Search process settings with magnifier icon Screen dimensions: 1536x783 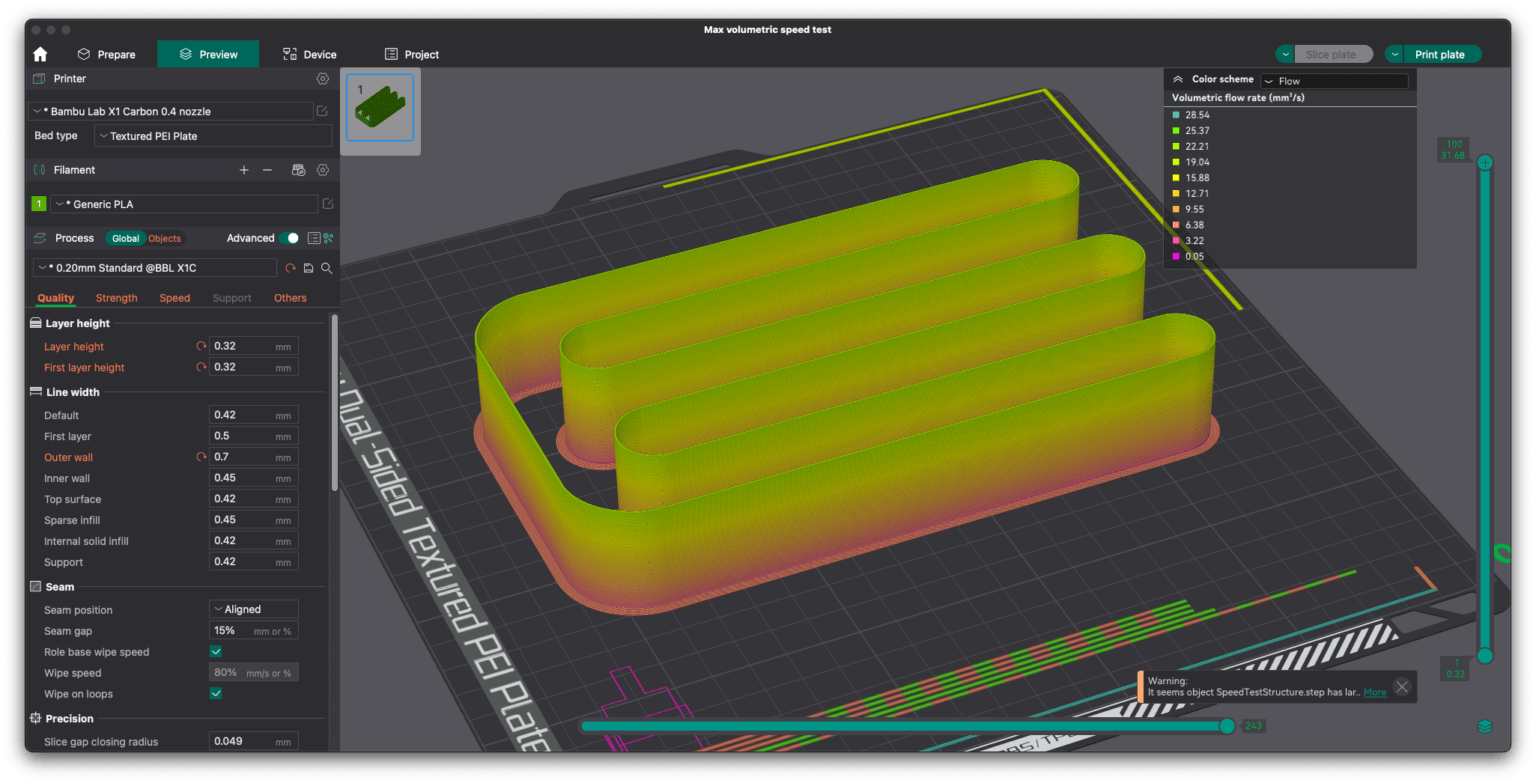(x=326, y=268)
